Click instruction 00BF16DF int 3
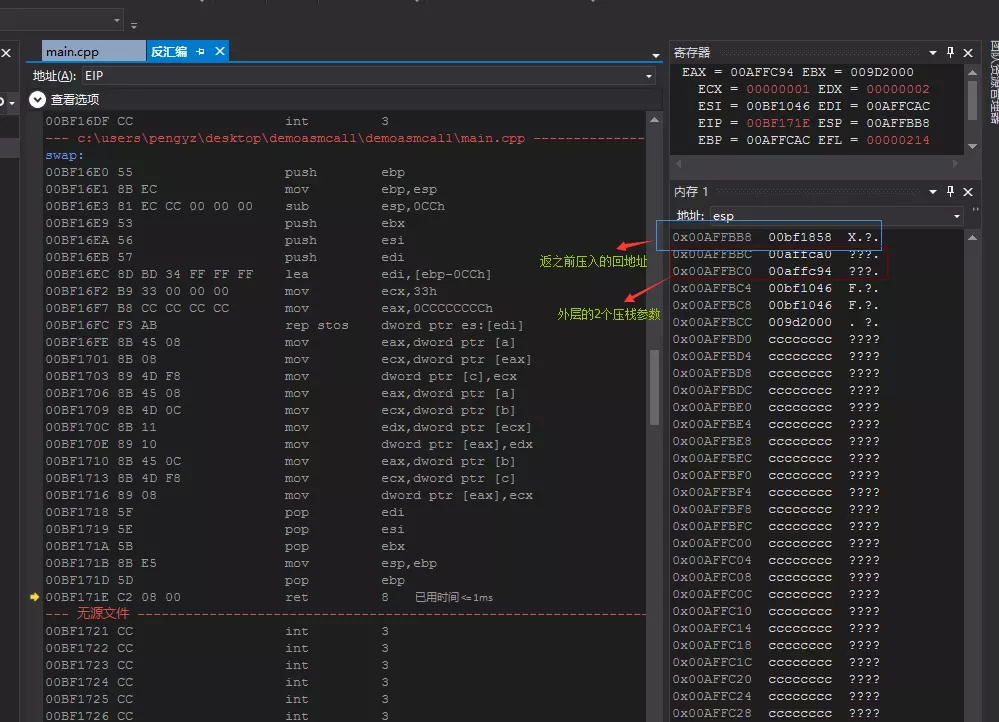Screen dimensions: 999x722 coord(217,121)
